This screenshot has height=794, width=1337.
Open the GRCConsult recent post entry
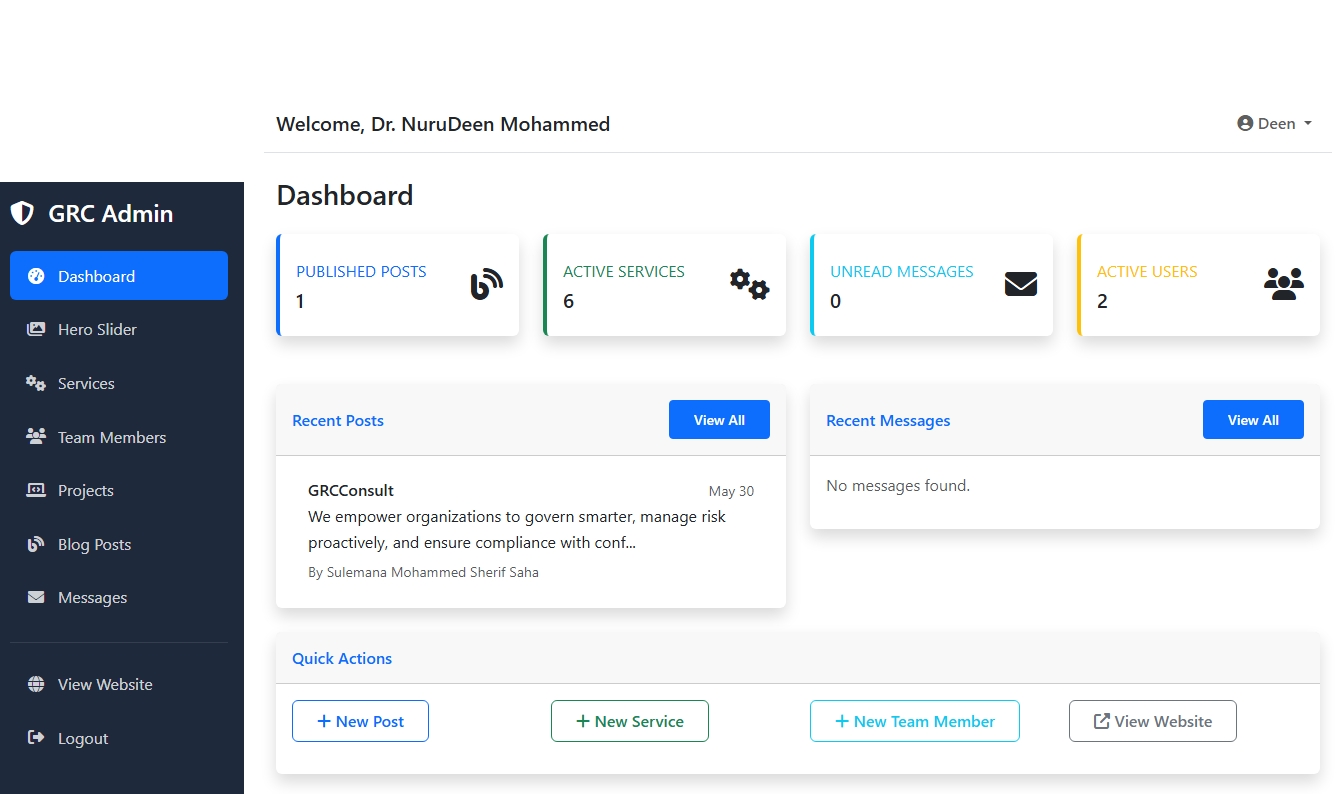coord(351,491)
